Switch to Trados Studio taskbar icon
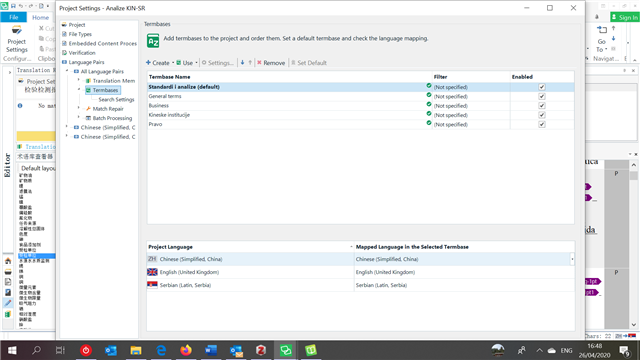 [x=286, y=350]
